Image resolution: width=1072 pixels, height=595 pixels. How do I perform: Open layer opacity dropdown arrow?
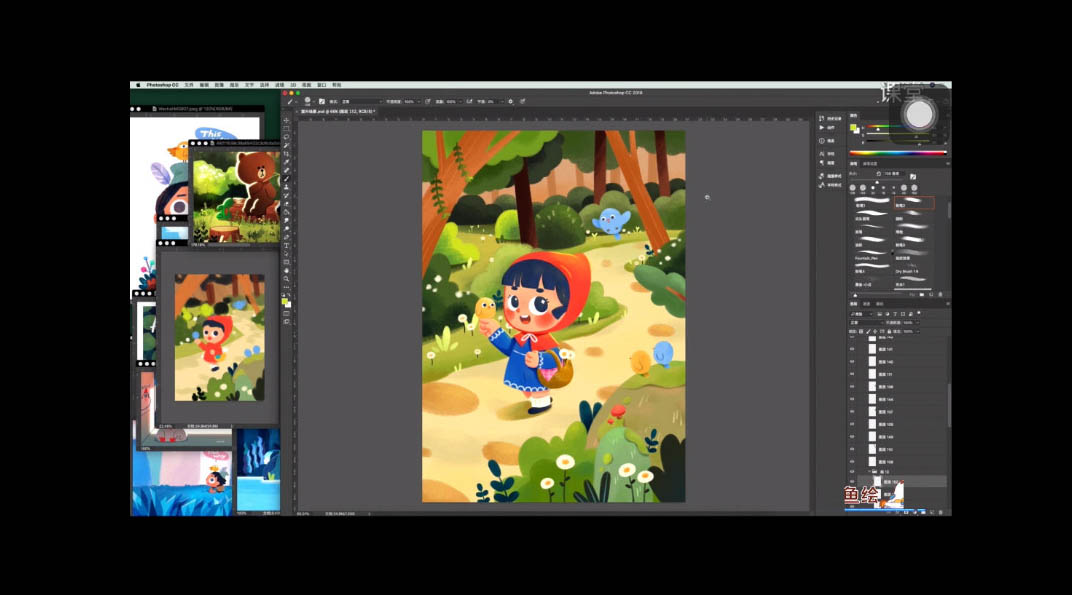(x=915, y=323)
